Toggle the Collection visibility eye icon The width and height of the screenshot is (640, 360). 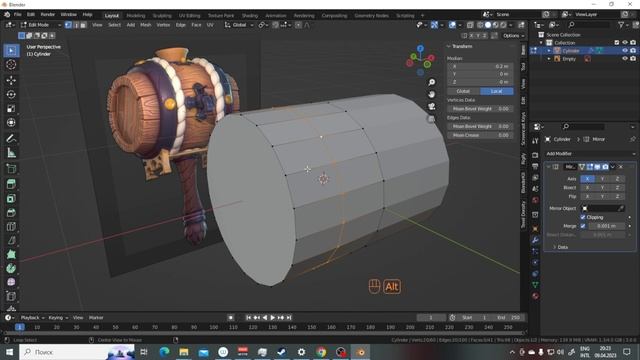[x=624, y=42]
